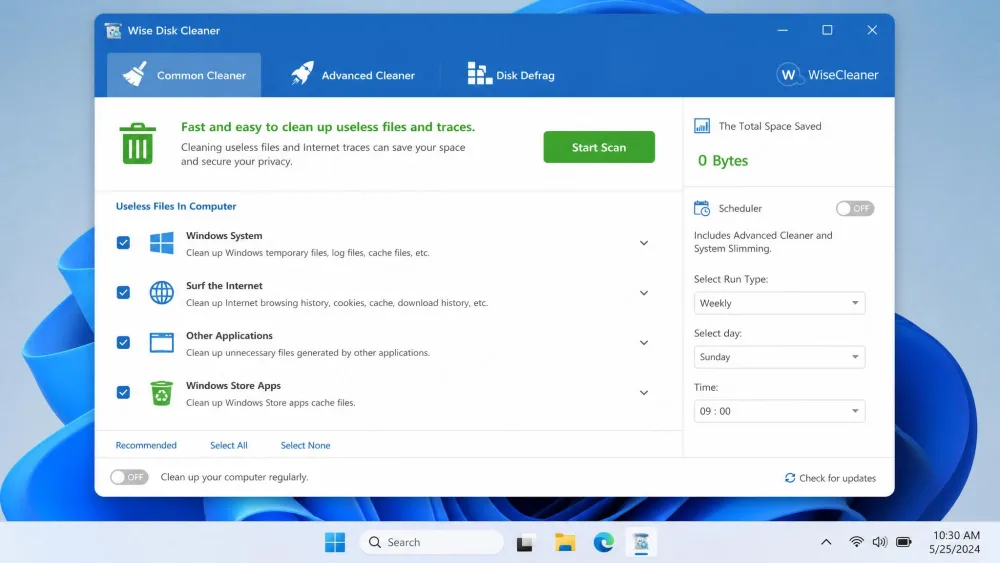Expand the Surf the Internet category
The width and height of the screenshot is (1000, 563).
tap(643, 293)
